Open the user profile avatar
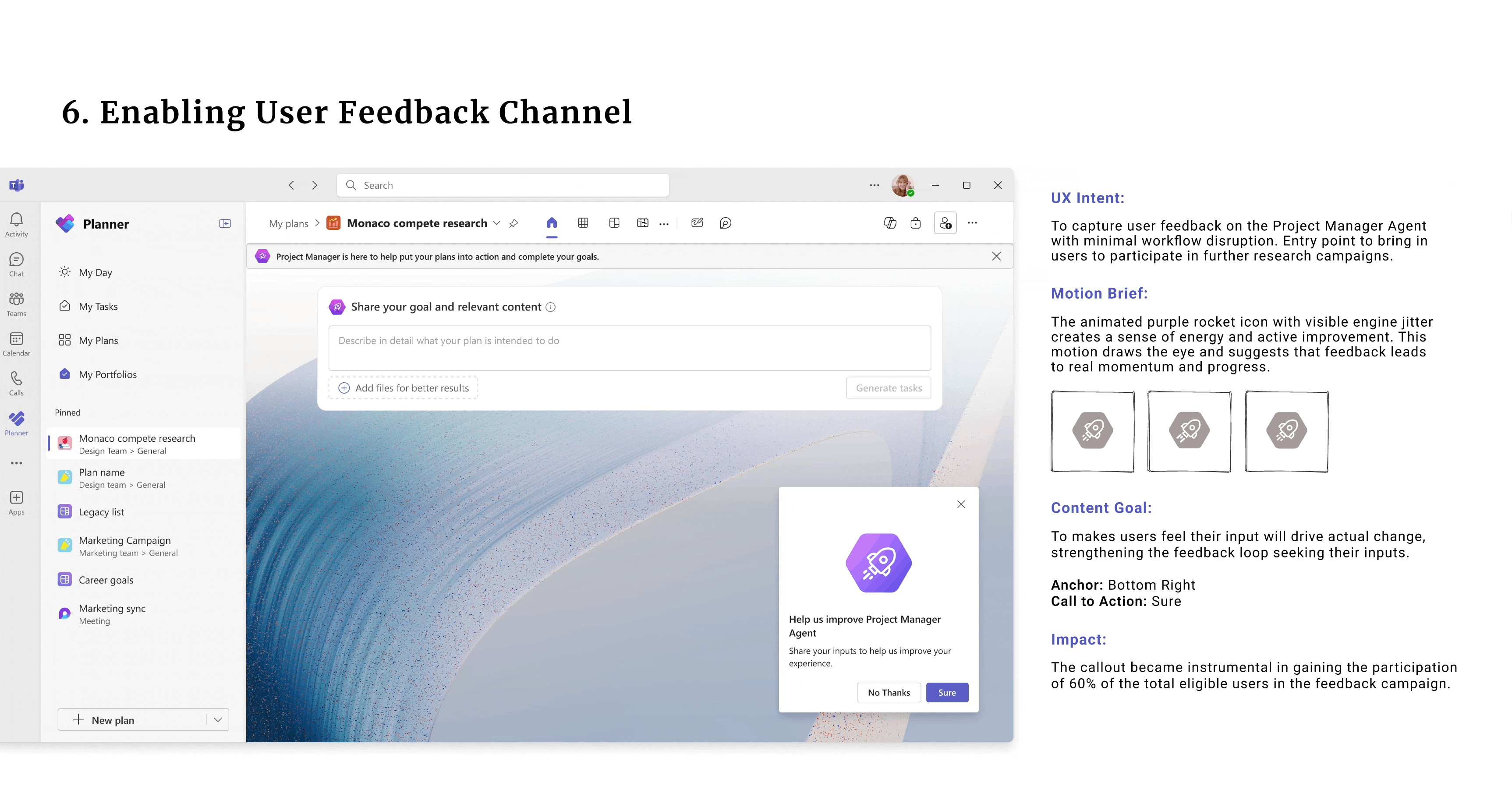Image resolution: width=1512 pixels, height=807 pixels. (903, 185)
